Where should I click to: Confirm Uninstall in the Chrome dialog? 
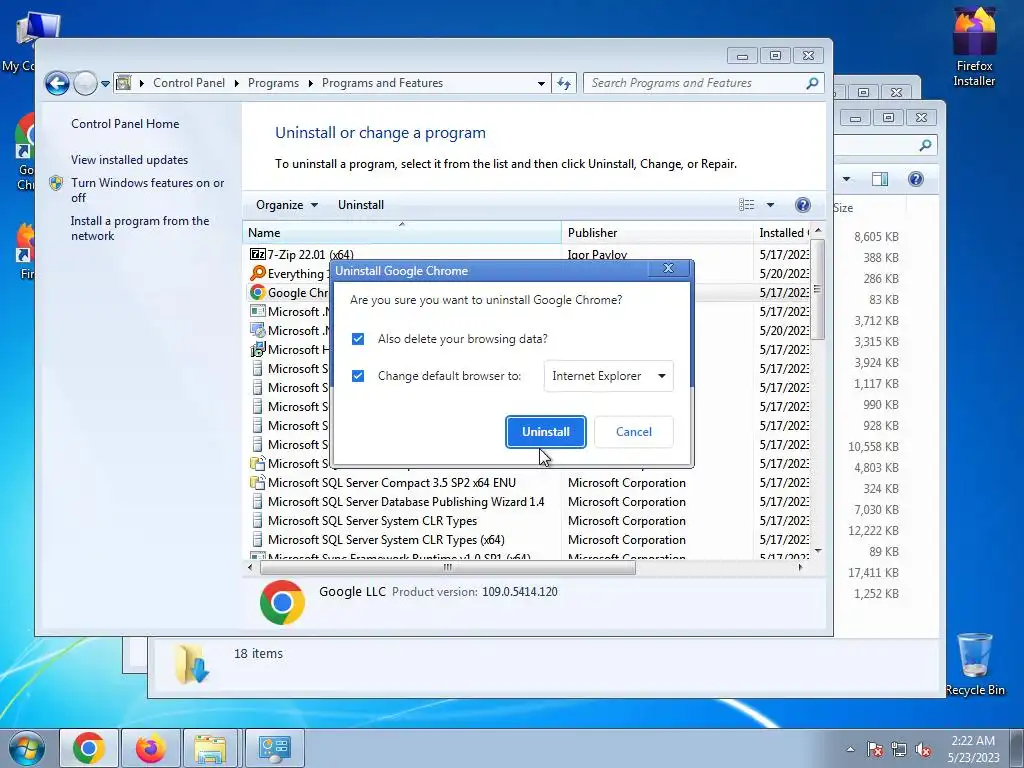click(545, 432)
